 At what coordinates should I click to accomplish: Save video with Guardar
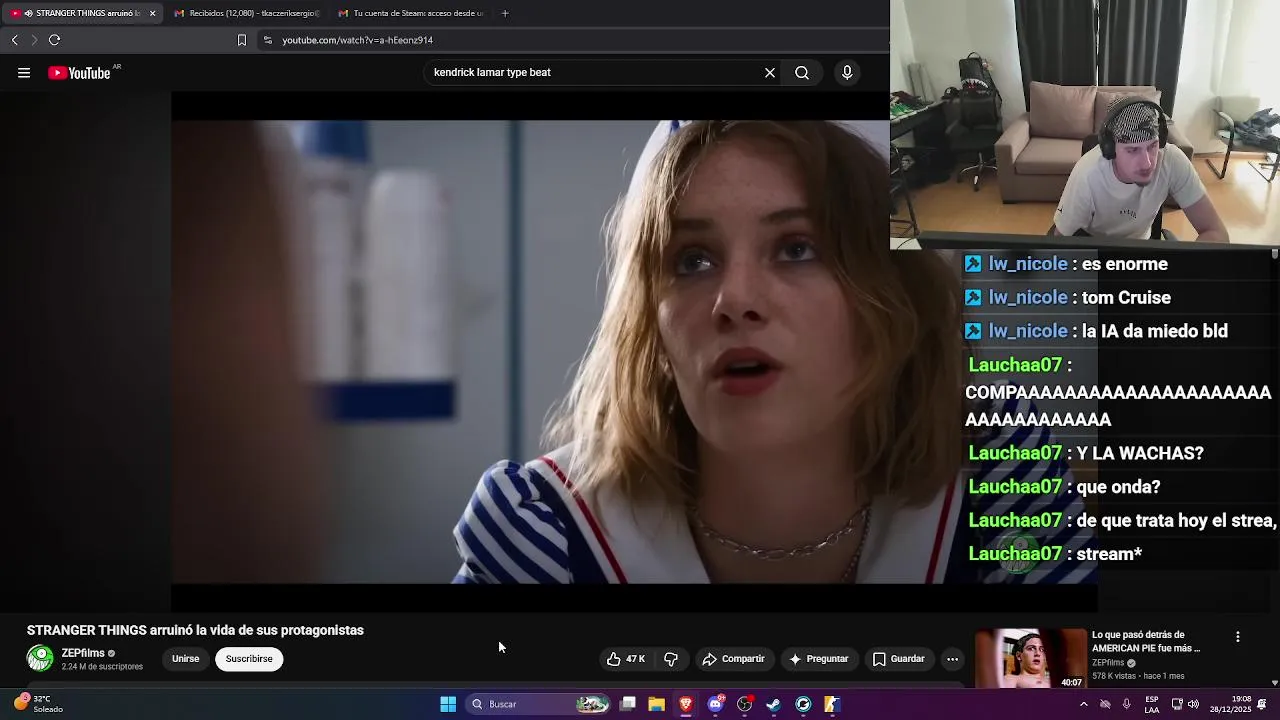coord(898,659)
